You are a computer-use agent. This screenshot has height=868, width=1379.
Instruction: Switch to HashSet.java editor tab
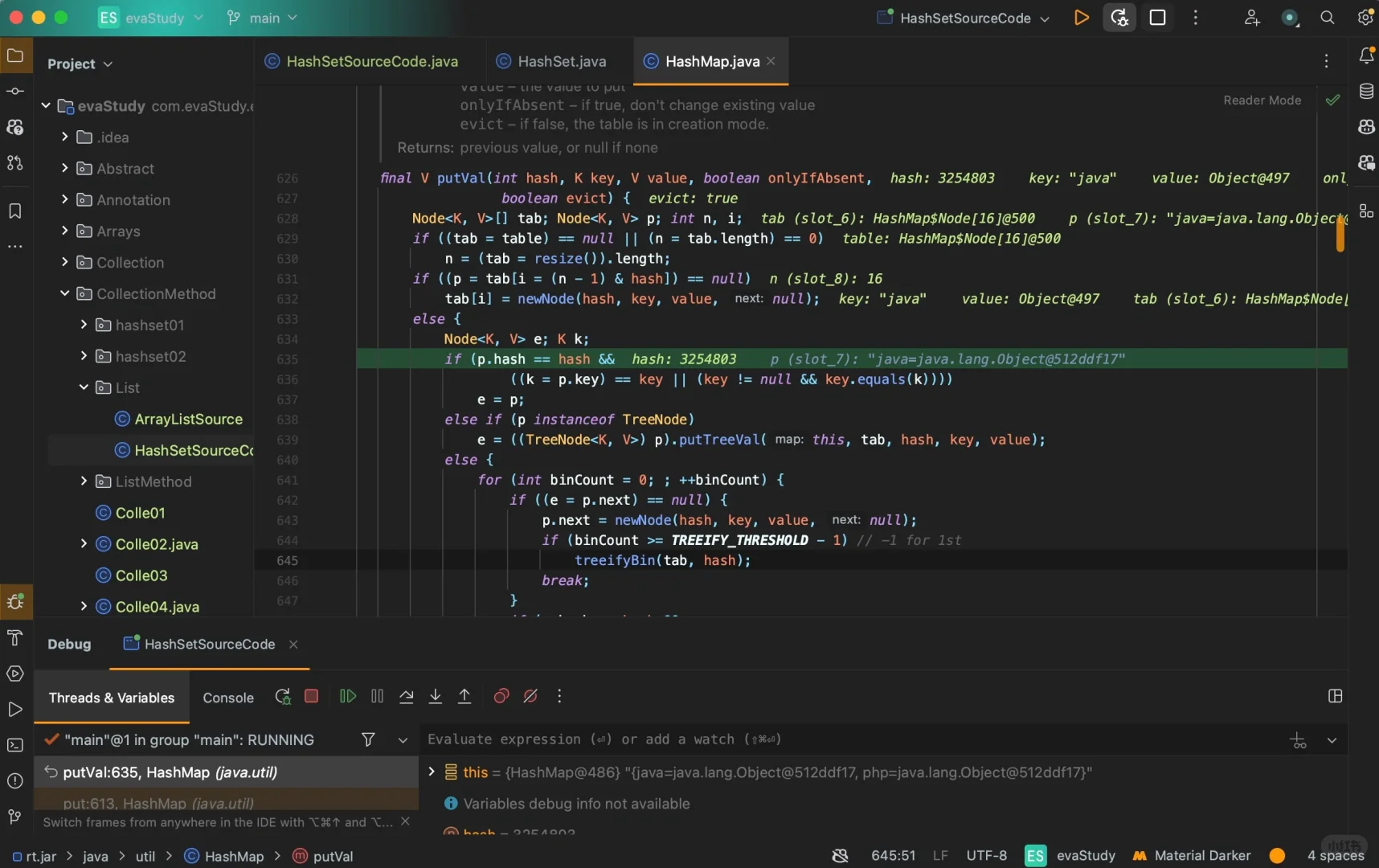tap(551, 62)
